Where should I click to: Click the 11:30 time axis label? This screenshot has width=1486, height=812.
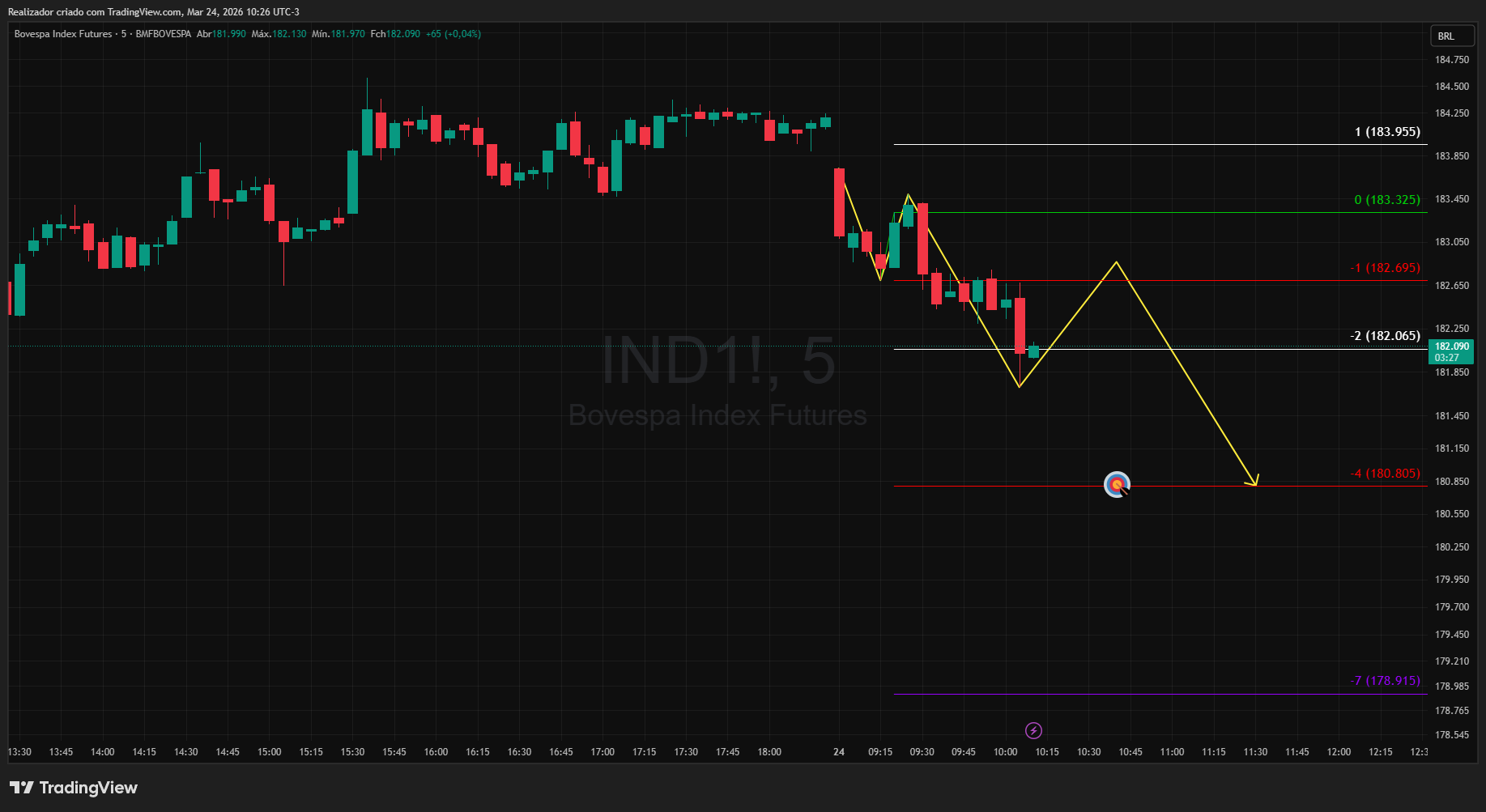point(1255,752)
